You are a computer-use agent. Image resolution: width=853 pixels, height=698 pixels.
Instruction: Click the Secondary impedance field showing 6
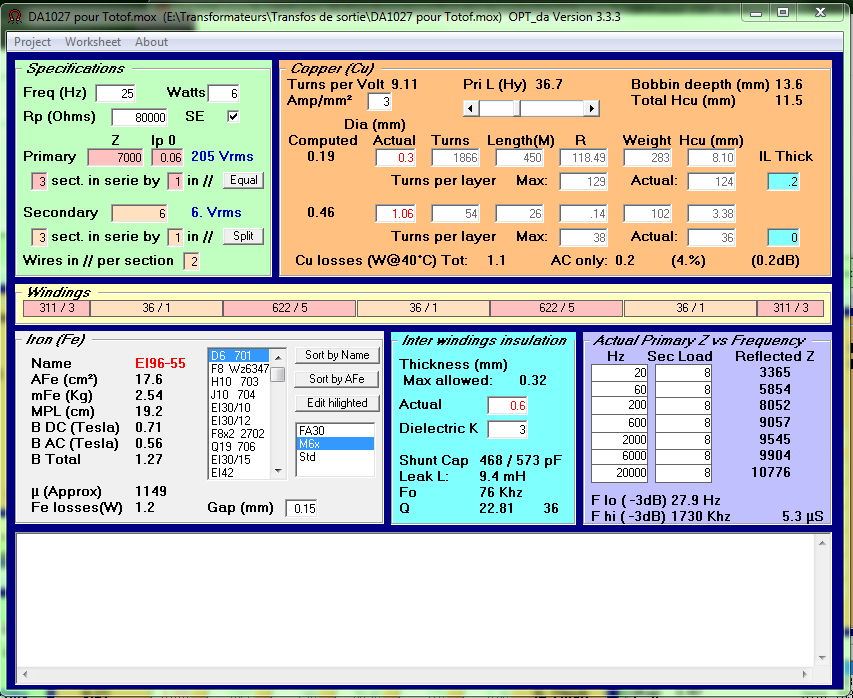[x=139, y=213]
